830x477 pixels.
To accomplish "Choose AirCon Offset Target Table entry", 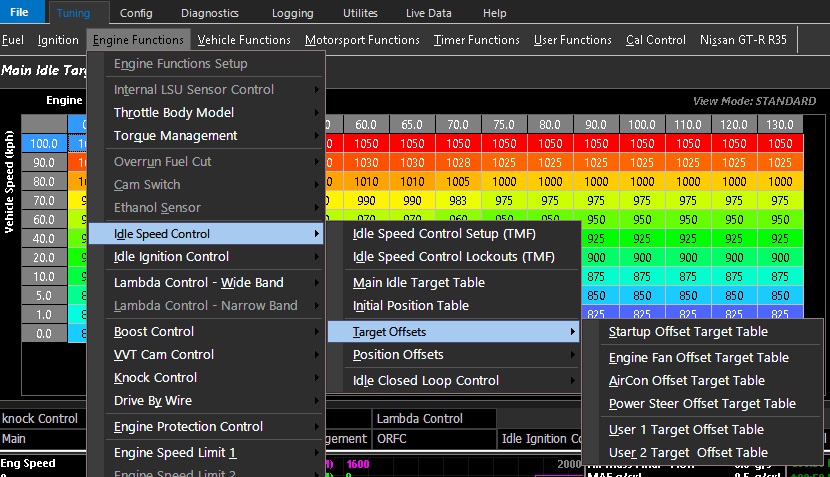I will [x=686, y=380].
